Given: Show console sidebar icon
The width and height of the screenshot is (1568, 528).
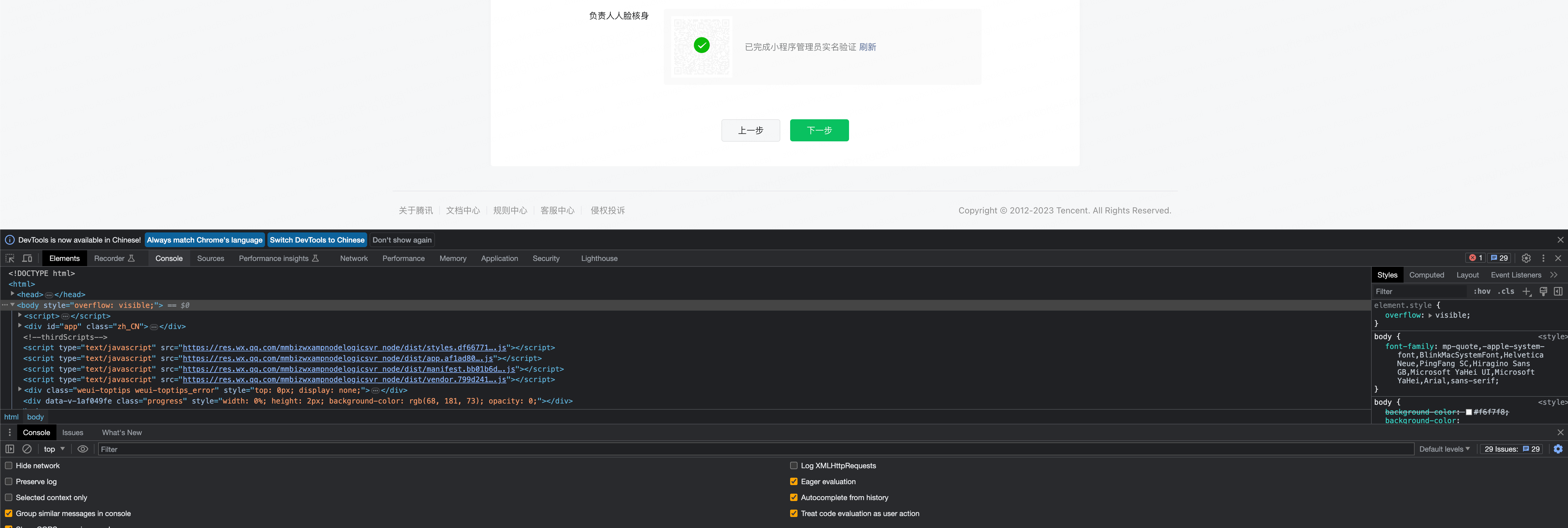Looking at the screenshot, I should 10,449.
